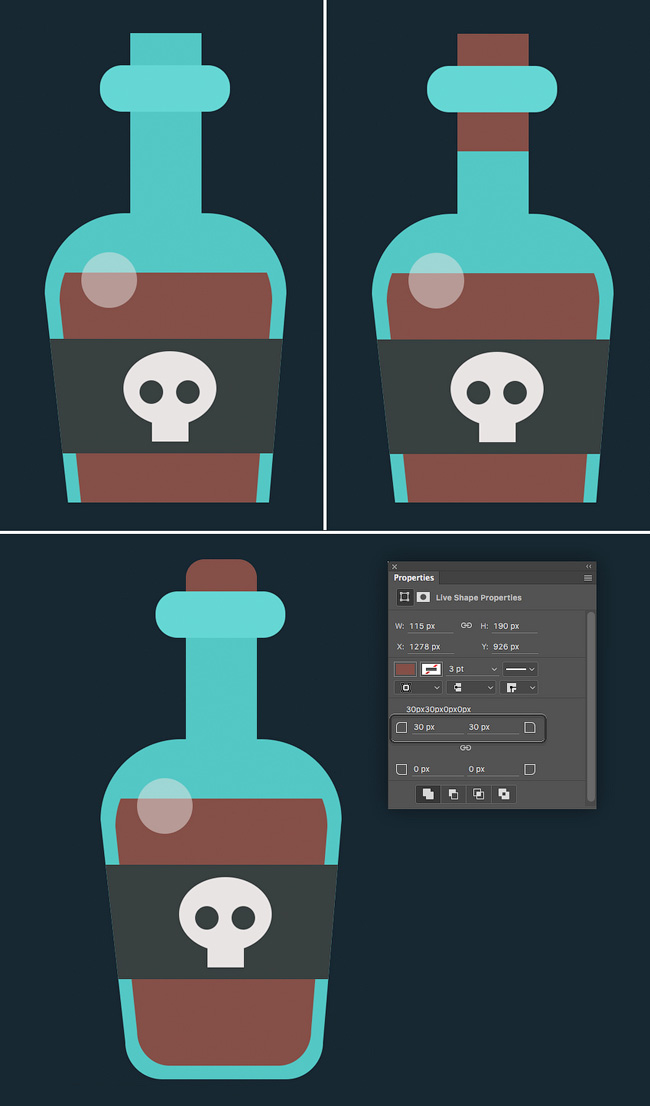Close the Properties panel

(395, 566)
